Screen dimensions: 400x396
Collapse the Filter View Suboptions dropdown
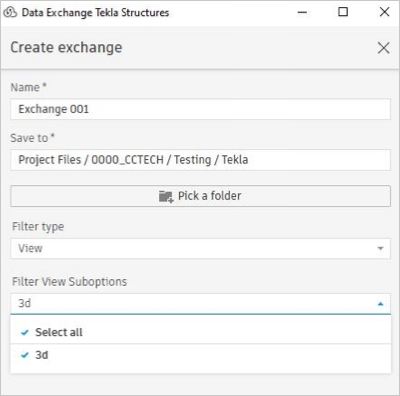pyautogui.click(x=200, y=304)
